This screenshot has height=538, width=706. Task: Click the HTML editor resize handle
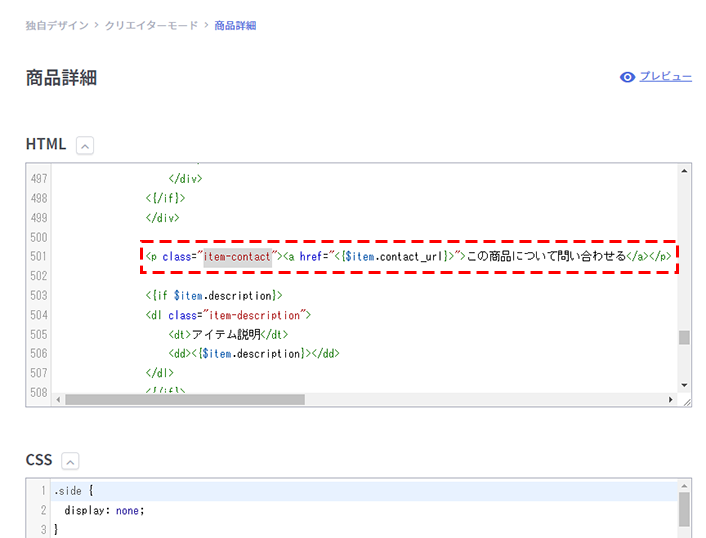[x=687, y=402]
